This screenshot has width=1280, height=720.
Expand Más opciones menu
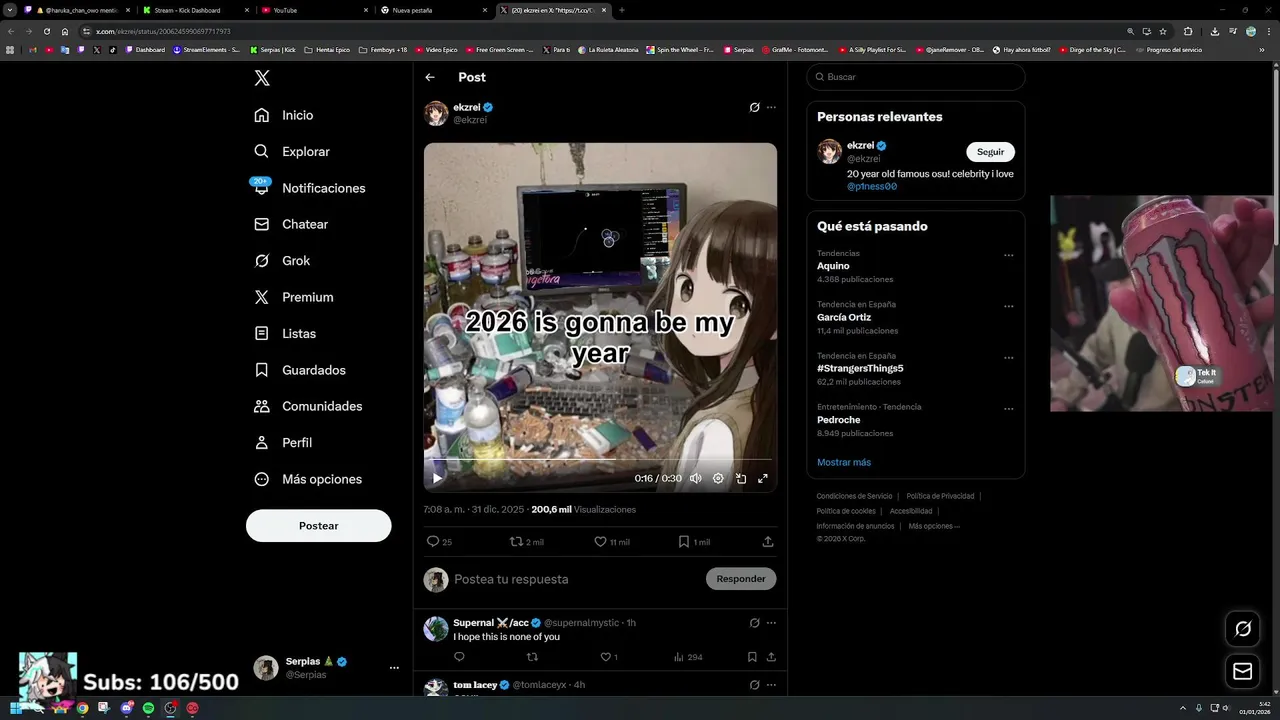tap(308, 479)
